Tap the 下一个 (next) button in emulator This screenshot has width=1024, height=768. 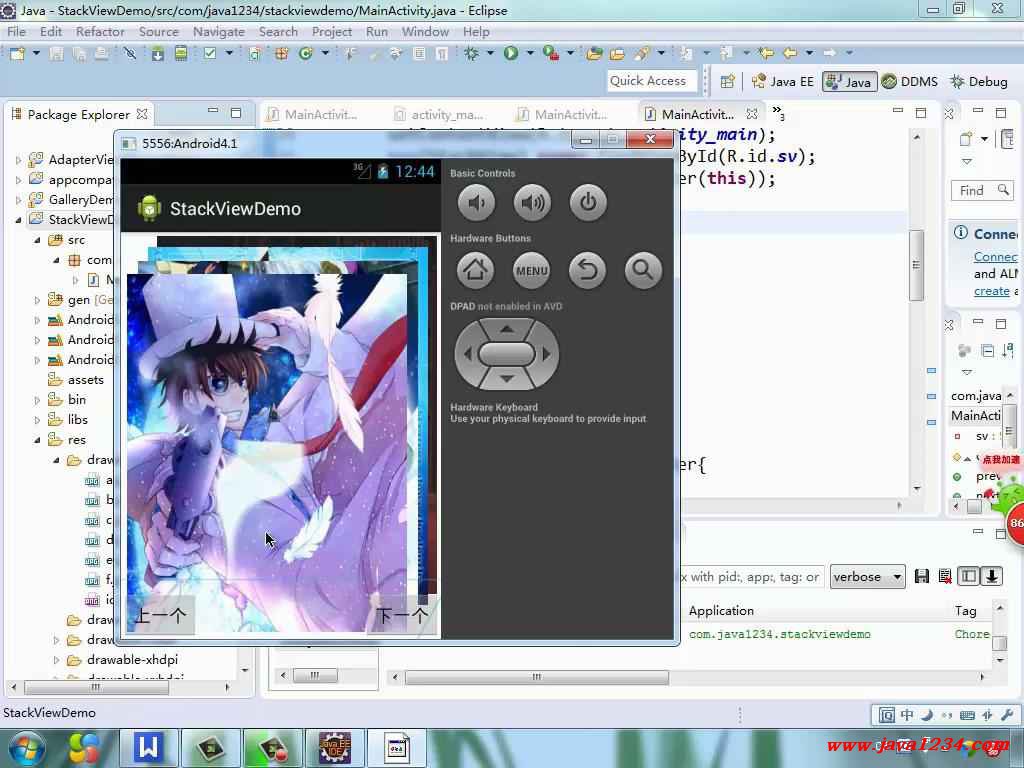(402, 615)
